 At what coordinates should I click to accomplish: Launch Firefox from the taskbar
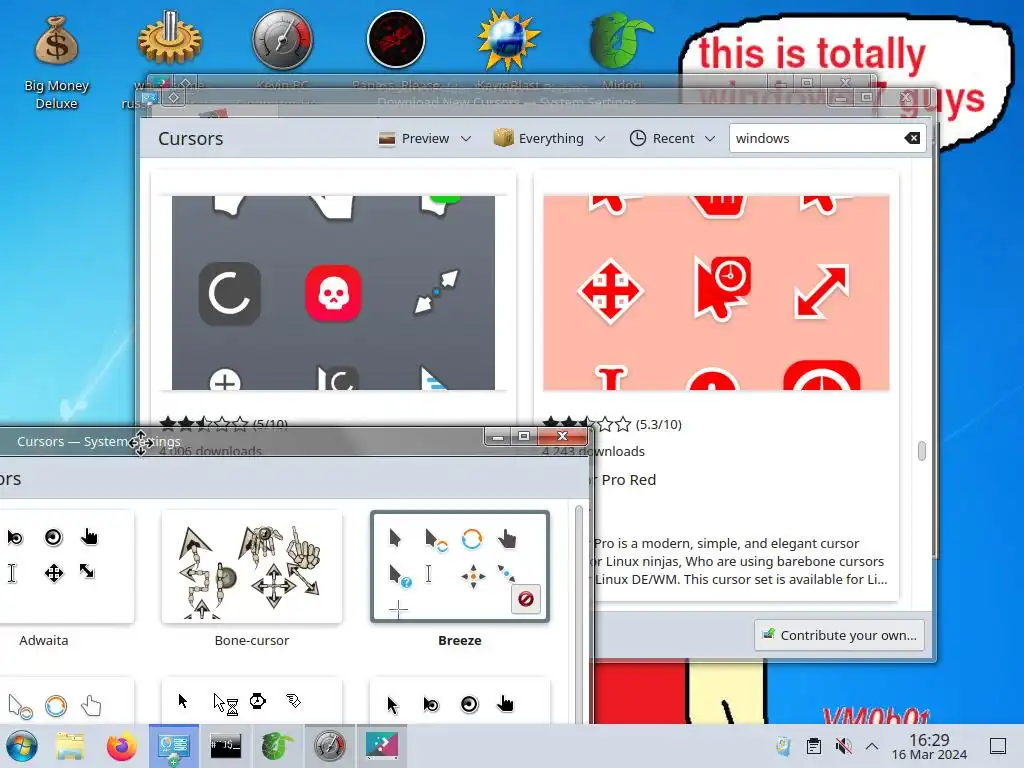pos(121,746)
